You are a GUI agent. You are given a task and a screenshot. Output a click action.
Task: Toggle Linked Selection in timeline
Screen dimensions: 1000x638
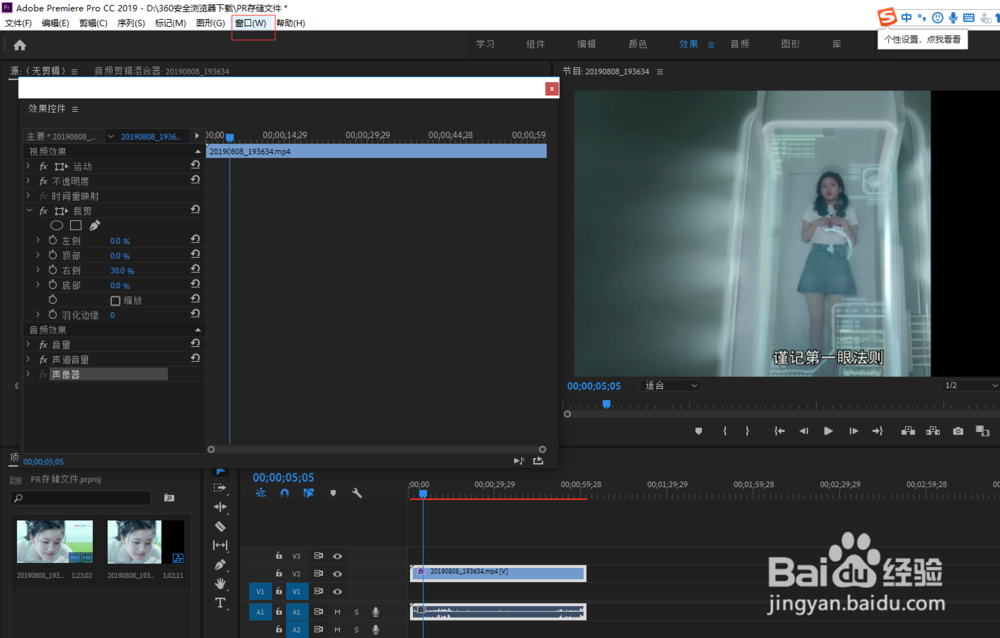point(309,493)
